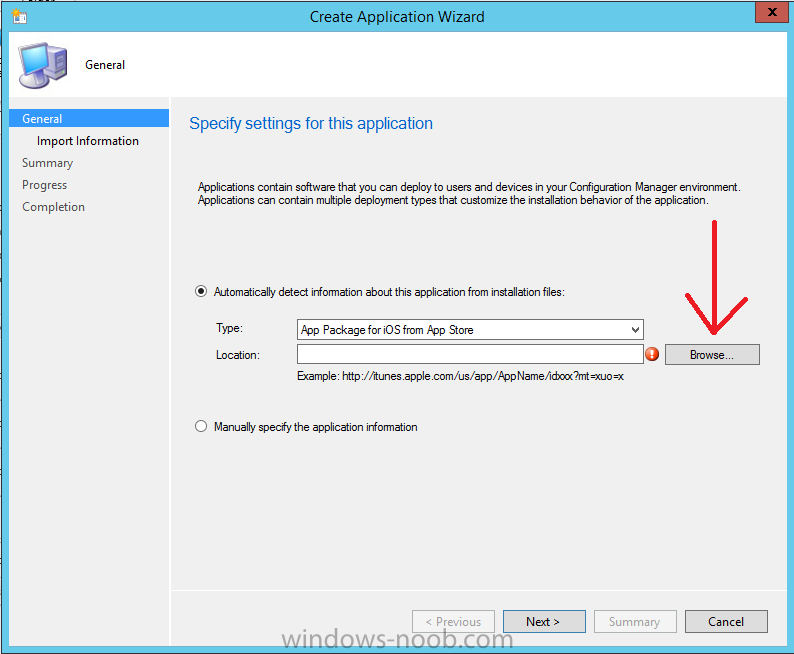Click the 'General' header title text
The height and width of the screenshot is (654, 794).
tap(105, 65)
